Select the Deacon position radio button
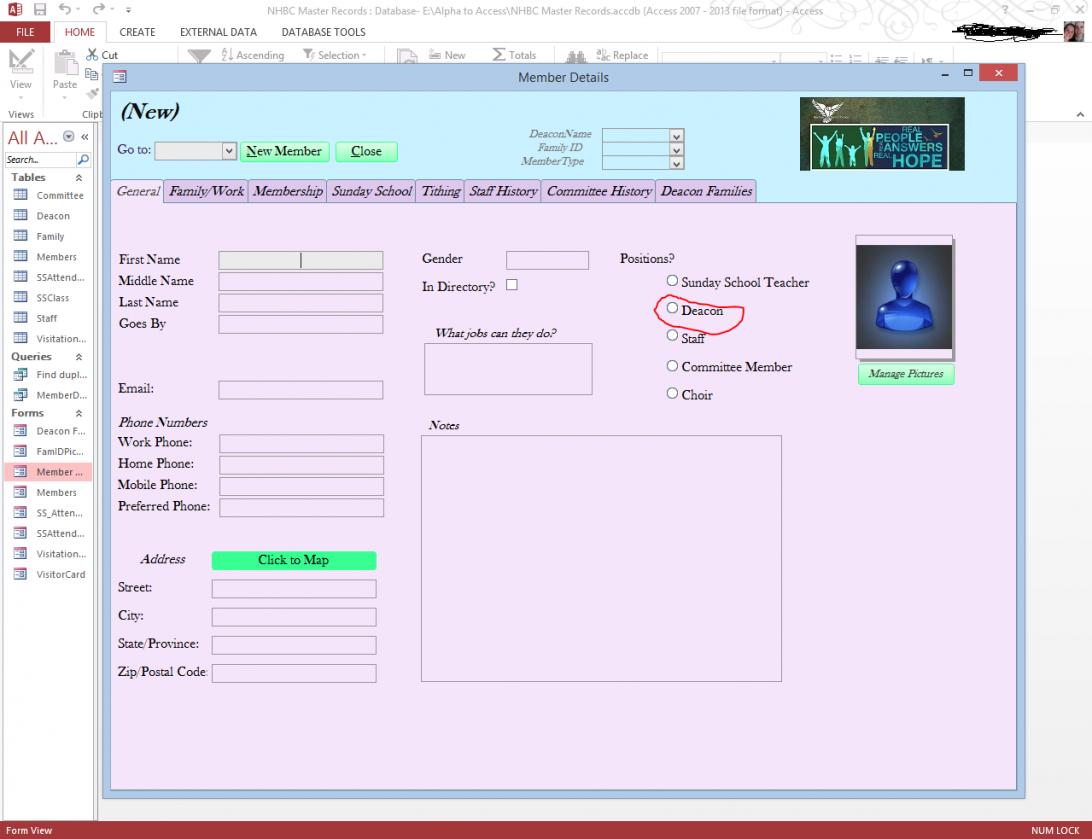 (x=672, y=308)
